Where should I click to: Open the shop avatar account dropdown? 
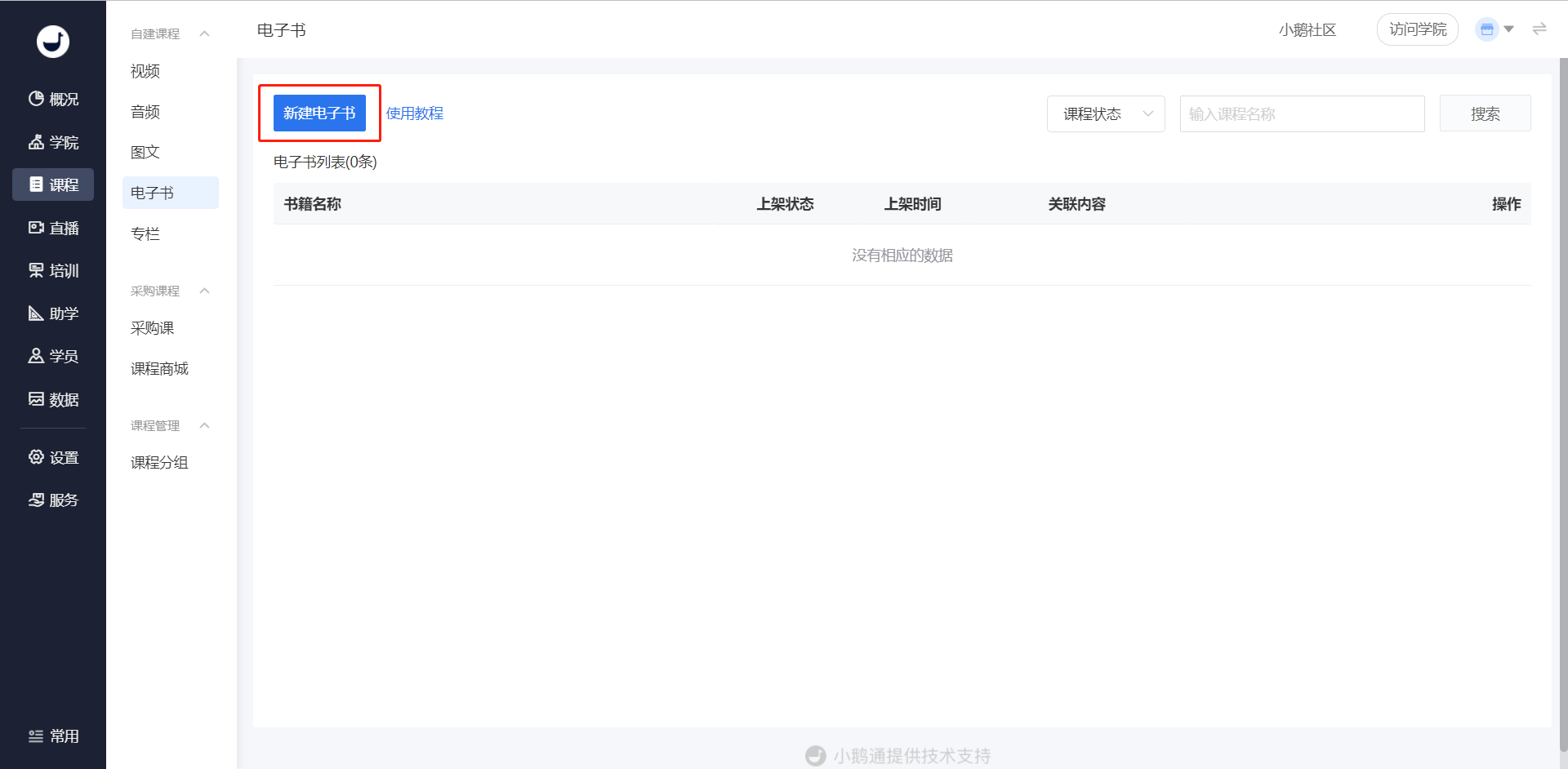[x=1494, y=29]
